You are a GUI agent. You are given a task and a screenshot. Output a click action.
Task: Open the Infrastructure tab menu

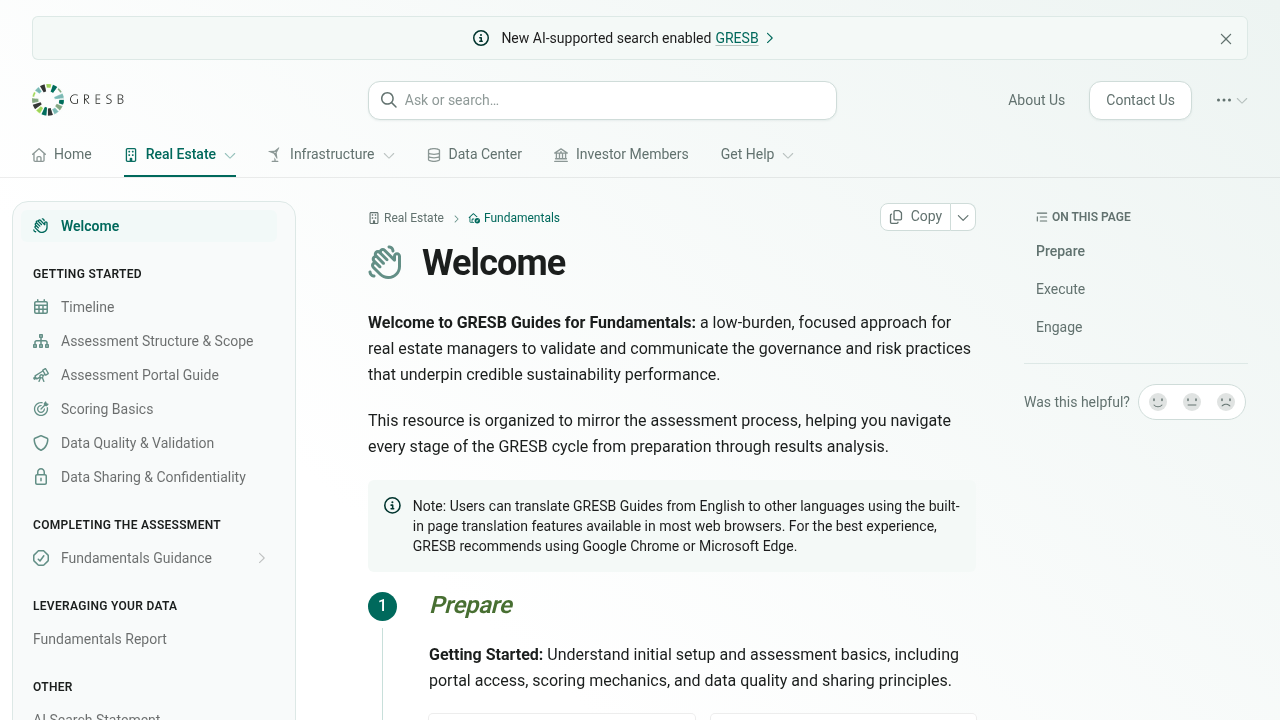331,154
